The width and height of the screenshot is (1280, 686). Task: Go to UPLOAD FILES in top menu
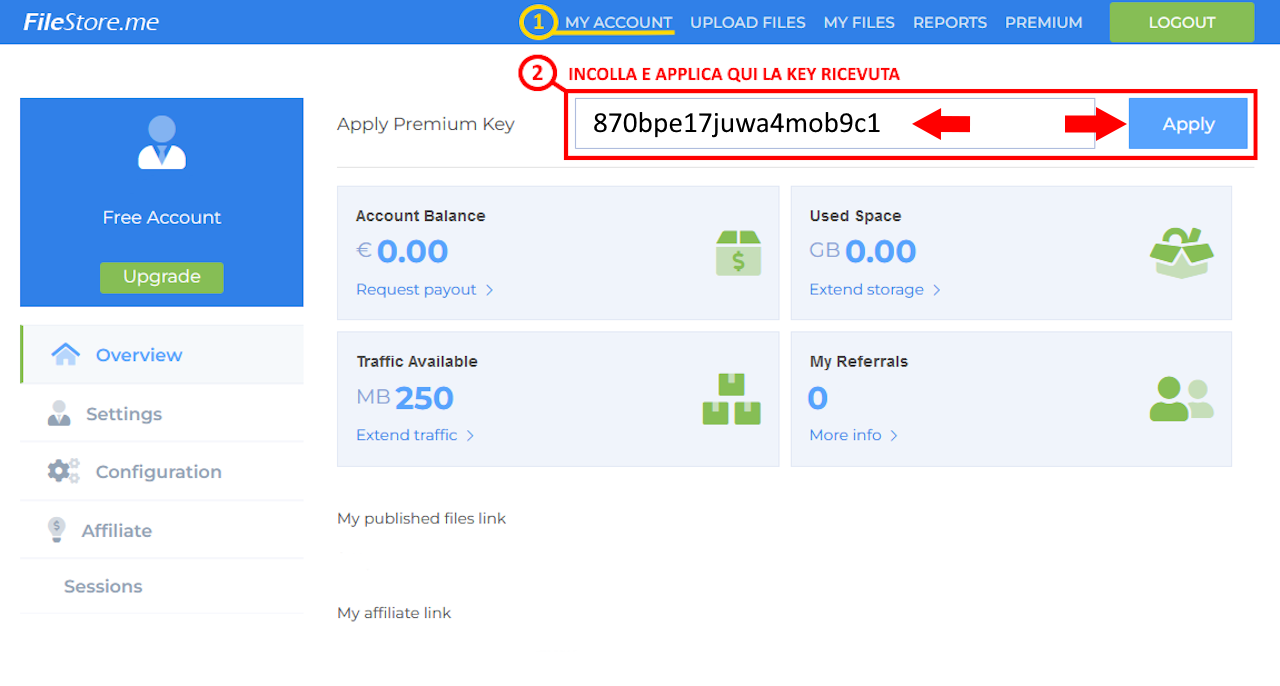pyautogui.click(x=747, y=22)
